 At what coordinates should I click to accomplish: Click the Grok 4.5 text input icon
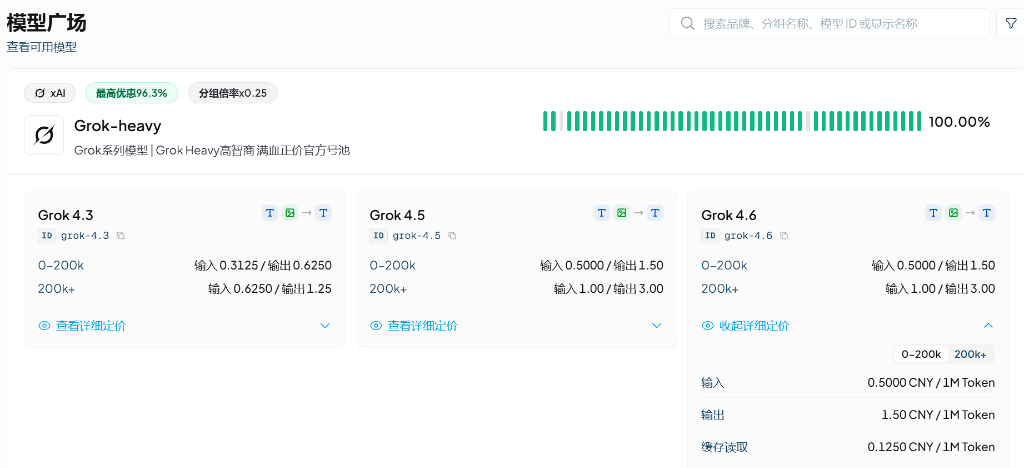tap(601, 213)
